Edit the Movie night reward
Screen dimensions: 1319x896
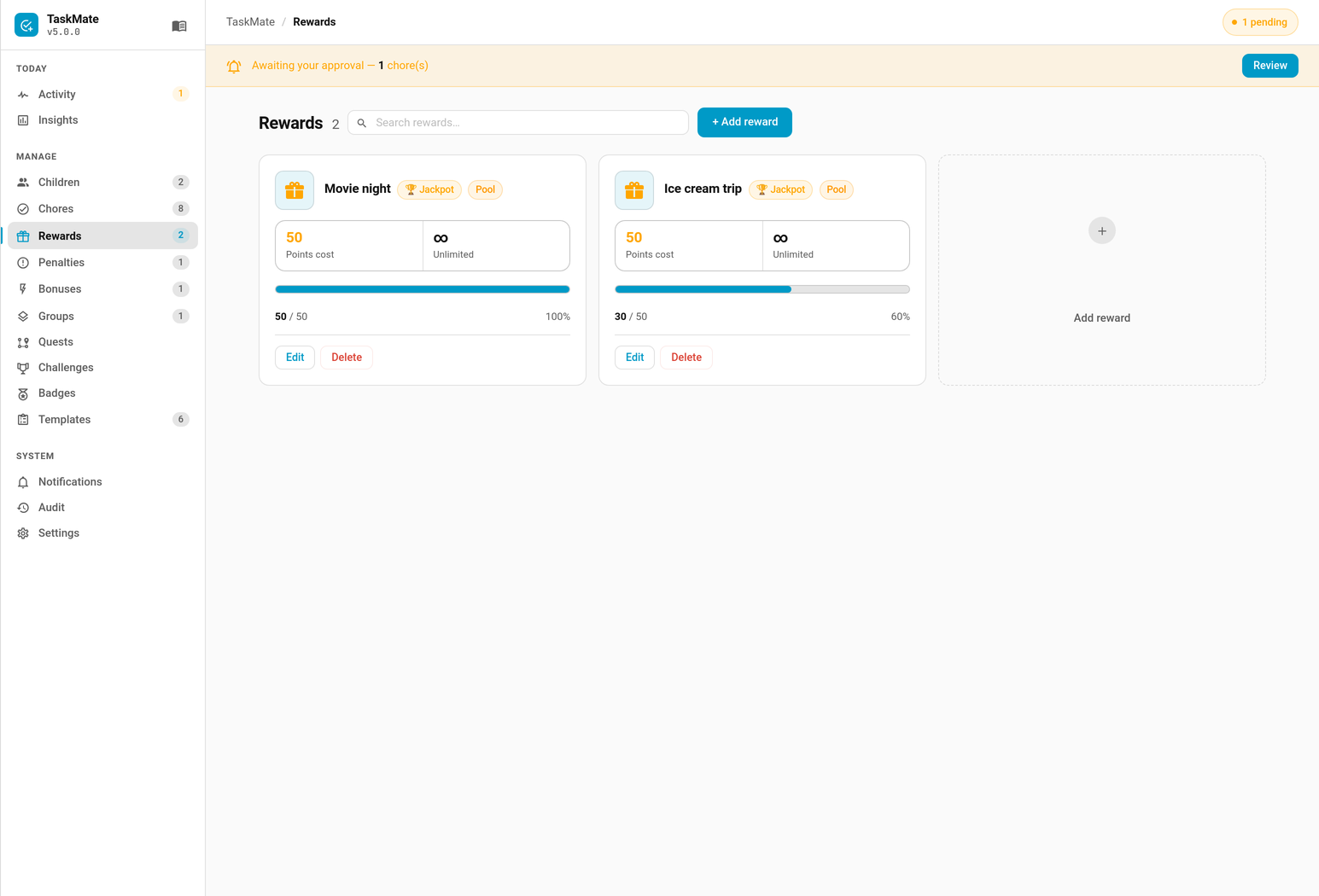(x=295, y=358)
